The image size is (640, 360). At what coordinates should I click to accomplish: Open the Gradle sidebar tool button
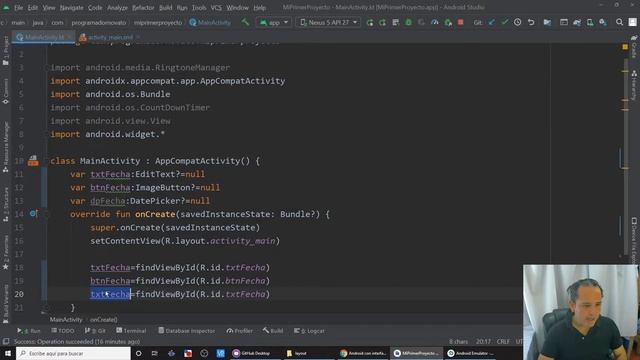[634, 46]
